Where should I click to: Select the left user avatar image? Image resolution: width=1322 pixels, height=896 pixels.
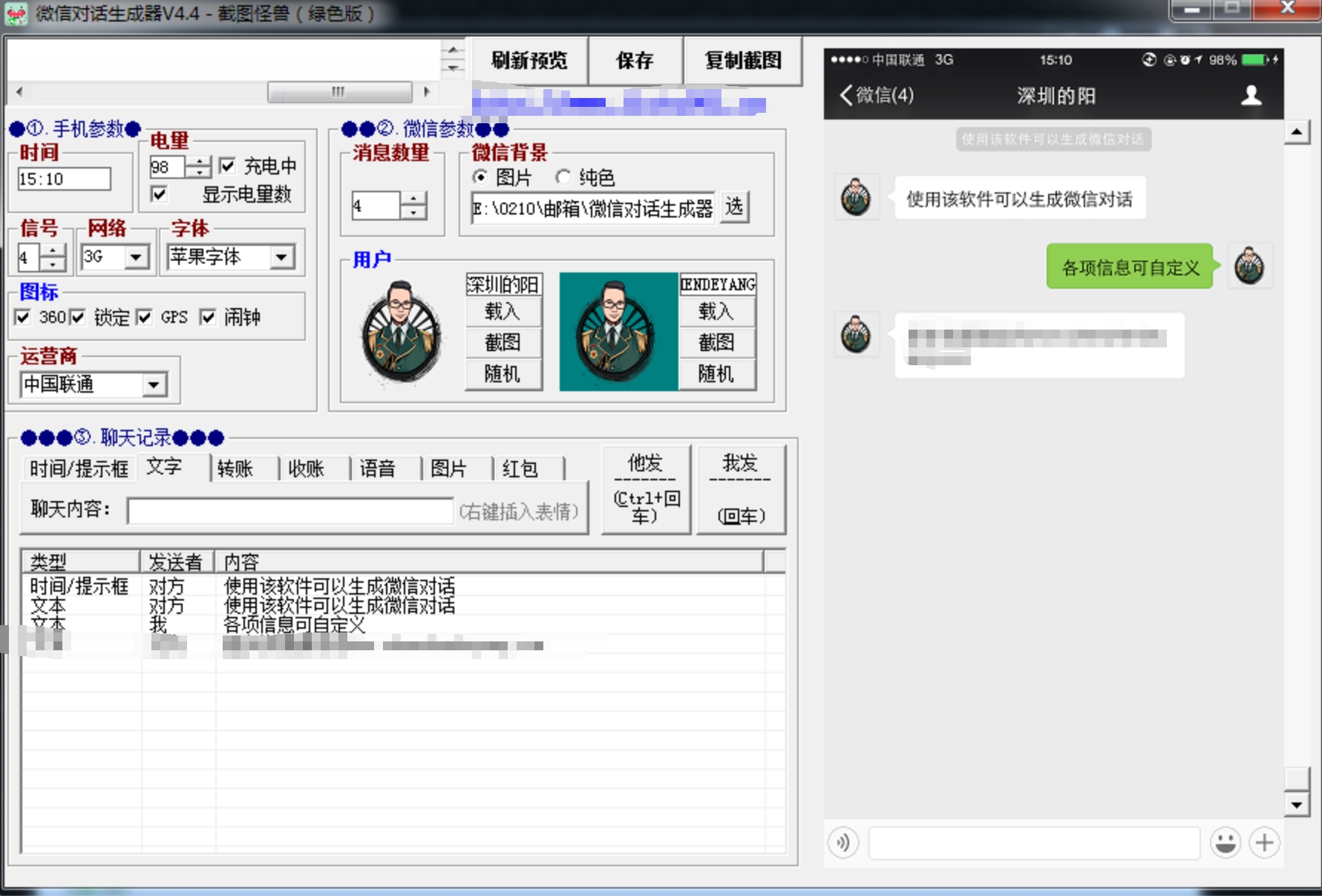click(402, 332)
